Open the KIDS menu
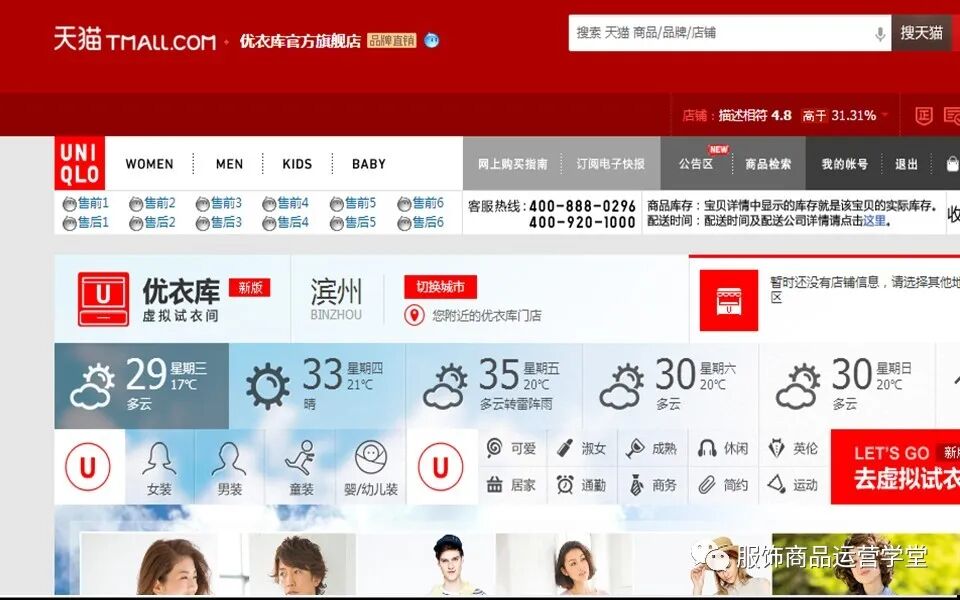Viewport: 960px width, 600px height. (x=297, y=164)
